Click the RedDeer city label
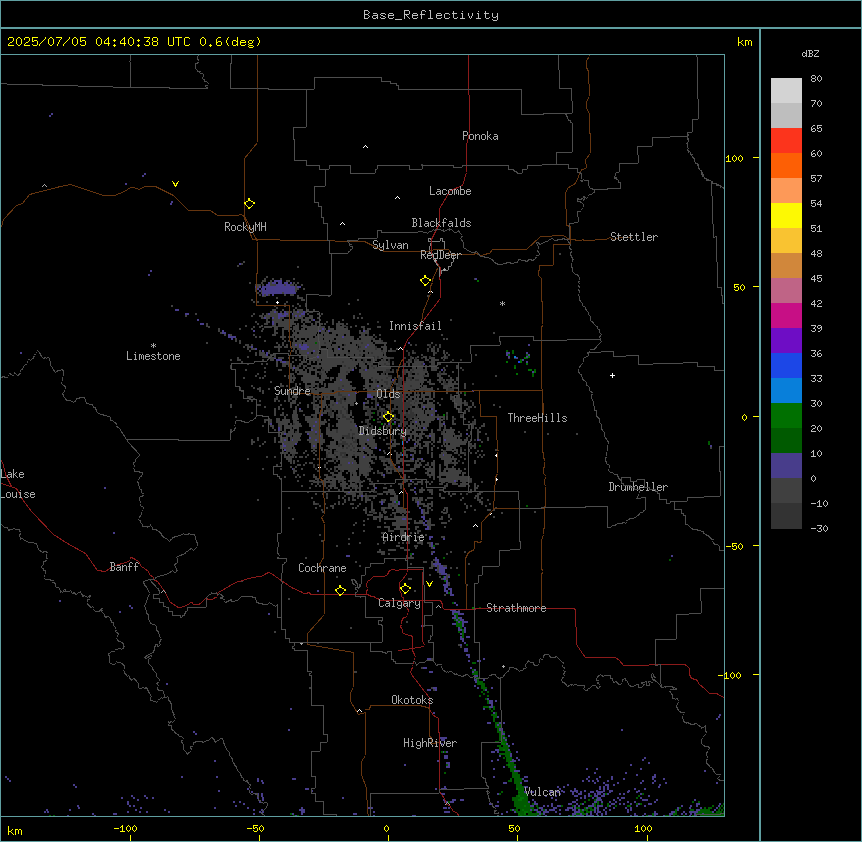862x842 pixels. pos(440,255)
